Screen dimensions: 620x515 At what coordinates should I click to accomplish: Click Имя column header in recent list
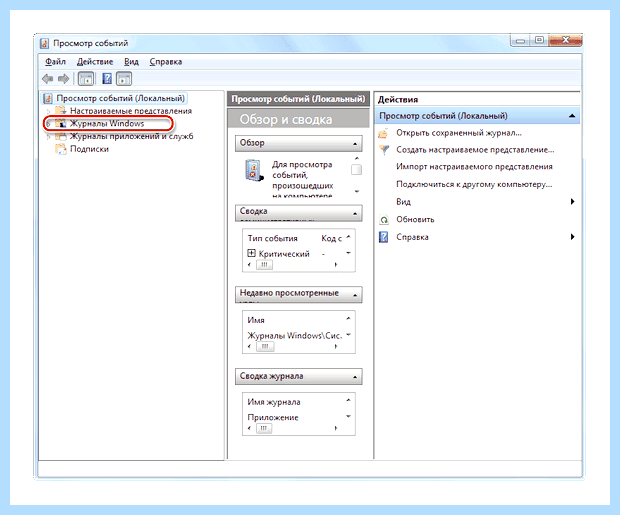[256, 320]
